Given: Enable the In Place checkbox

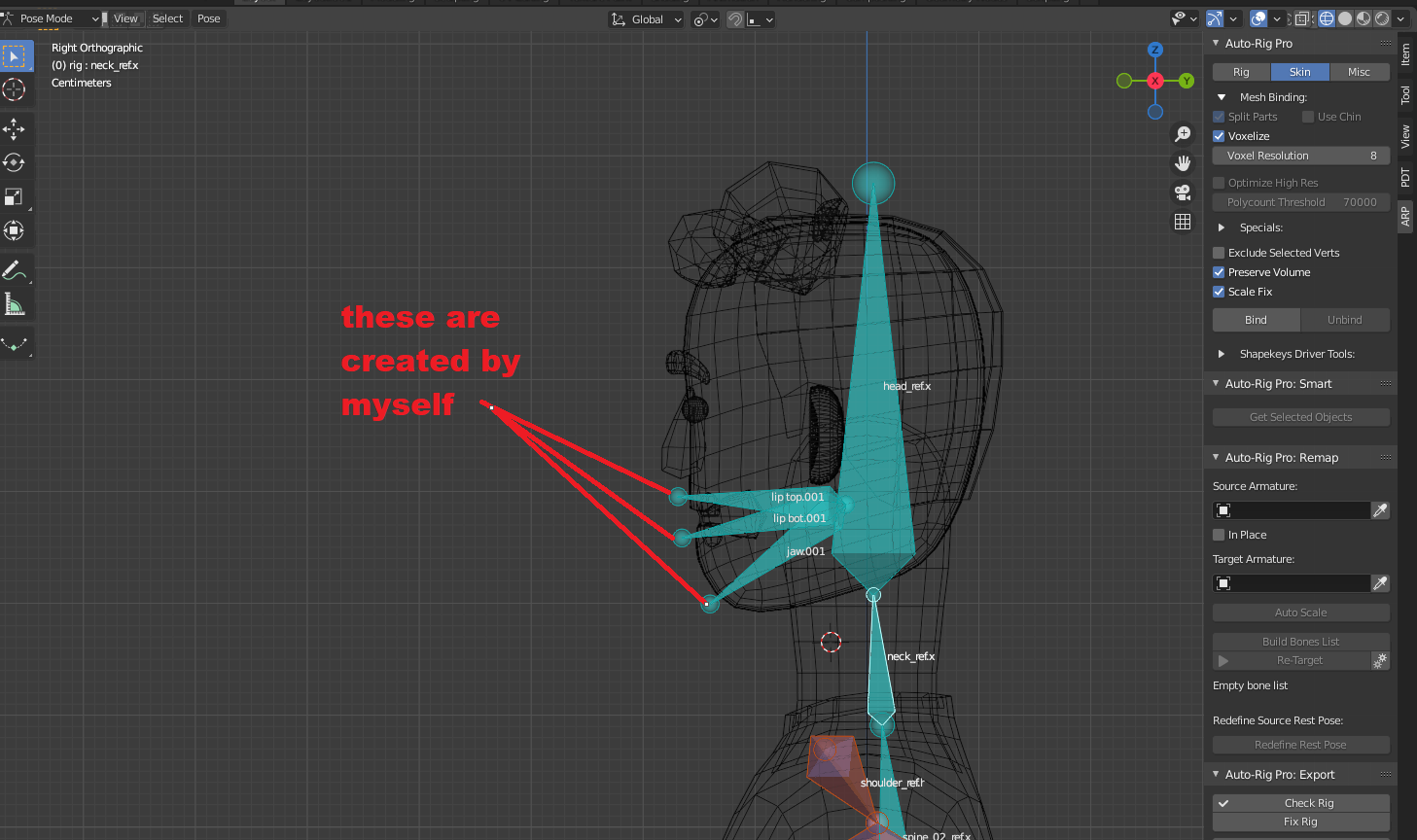Looking at the screenshot, I should click(1219, 535).
